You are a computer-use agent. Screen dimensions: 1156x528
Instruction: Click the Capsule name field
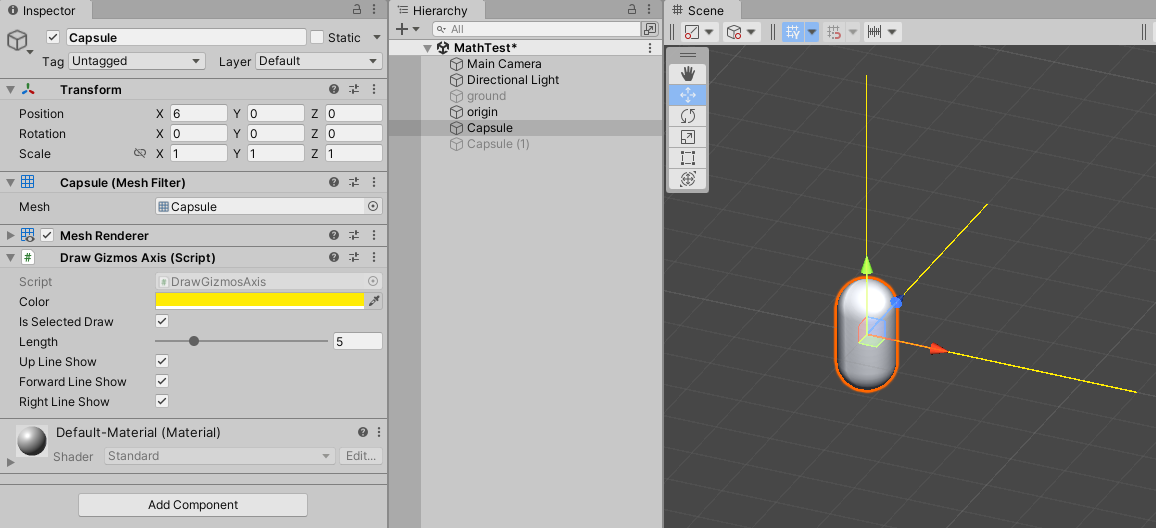pos(186,38)
